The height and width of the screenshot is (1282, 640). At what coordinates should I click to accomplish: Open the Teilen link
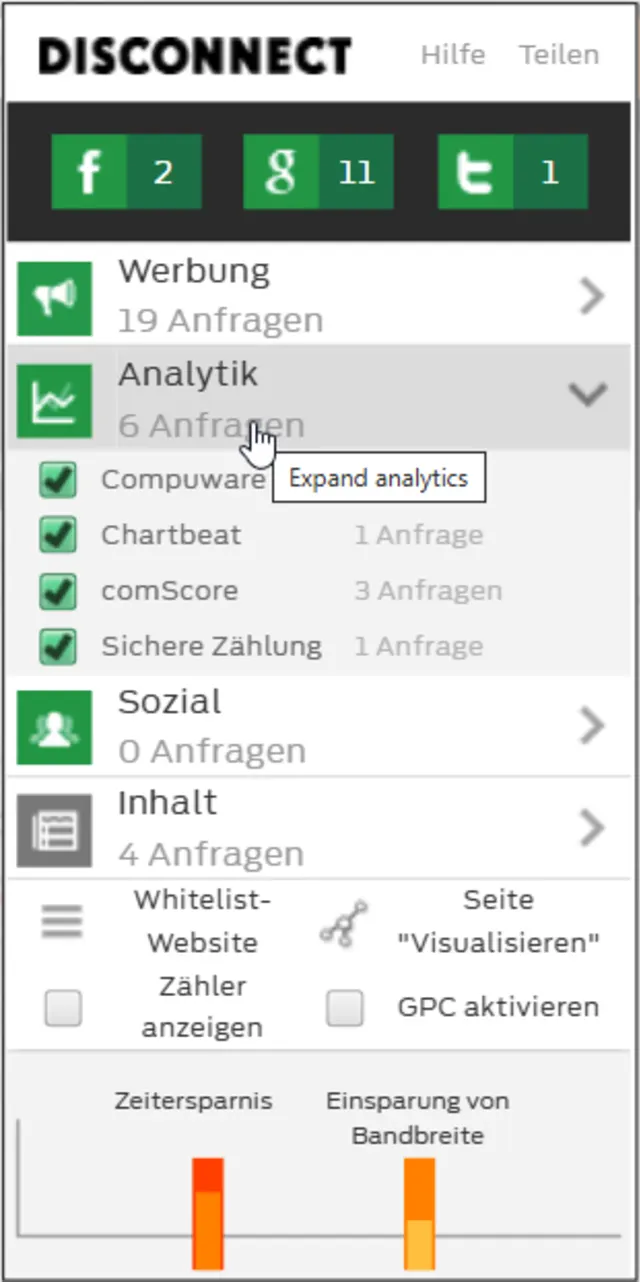(x=559, y=55)
